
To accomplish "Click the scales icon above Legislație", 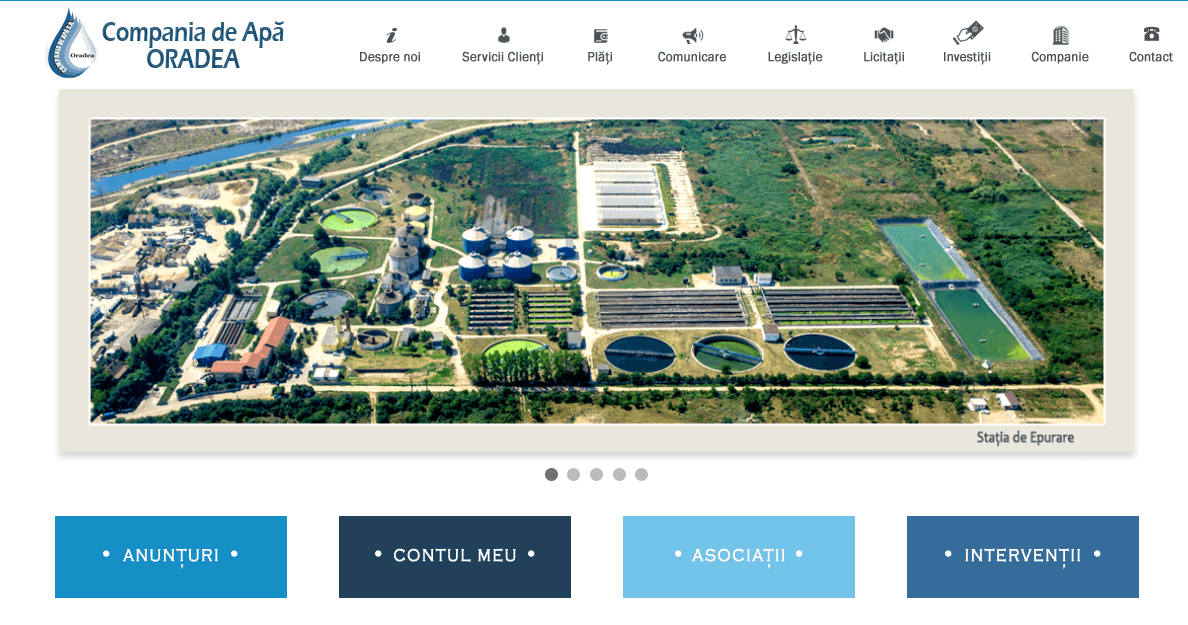I will pos(795,35).
